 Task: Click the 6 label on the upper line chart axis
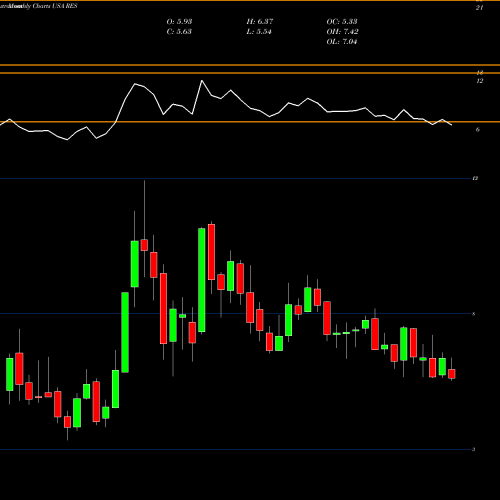click(x=478, y=129)
